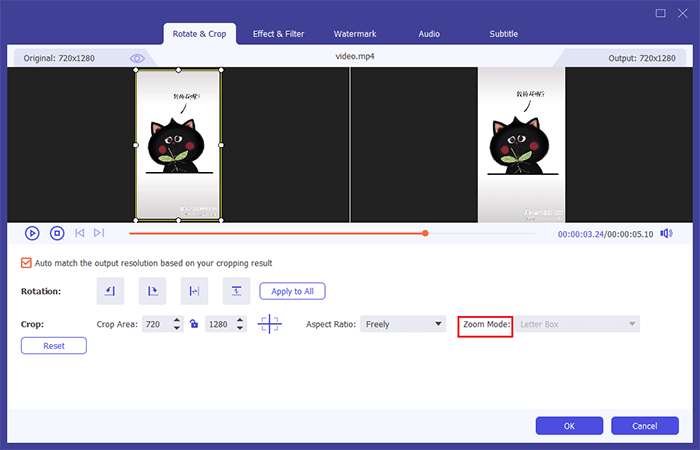The height and width of the screenshot is (450, 700).
Task: Click the video.mp4 file name
Action: pyautogui.click(x=355, y=56)
